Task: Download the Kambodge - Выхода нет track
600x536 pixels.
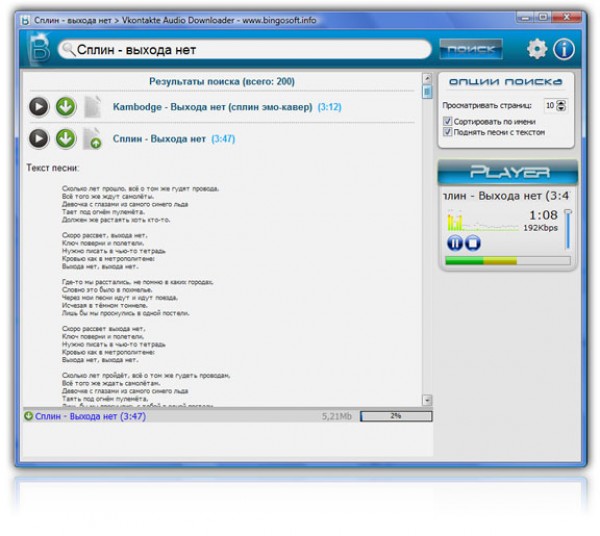Action: pyautogui.click(x=66, y=107)
